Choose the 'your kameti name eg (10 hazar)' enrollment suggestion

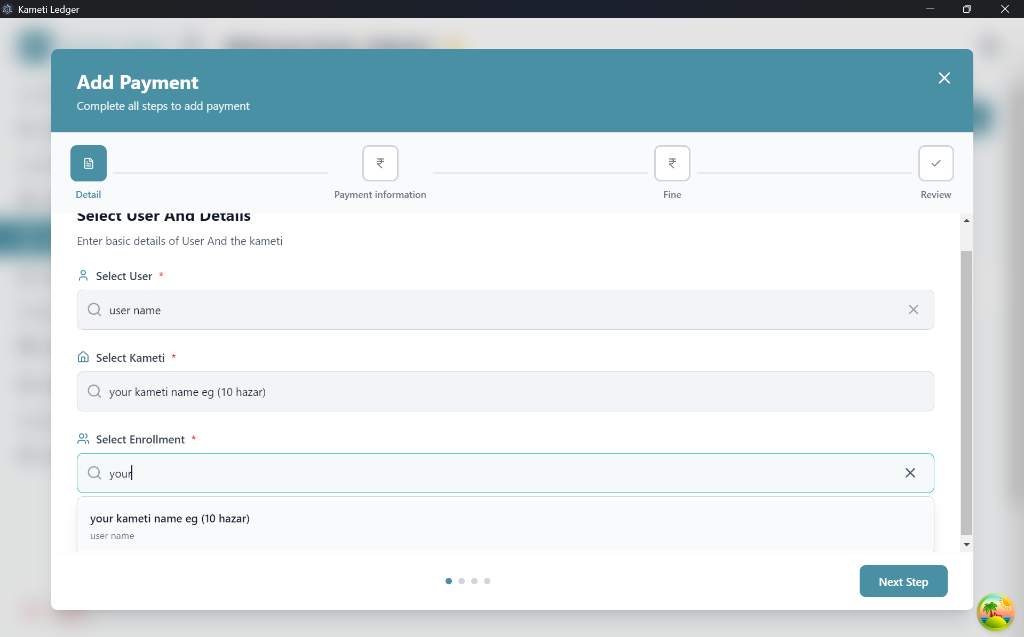pos(505,525)
